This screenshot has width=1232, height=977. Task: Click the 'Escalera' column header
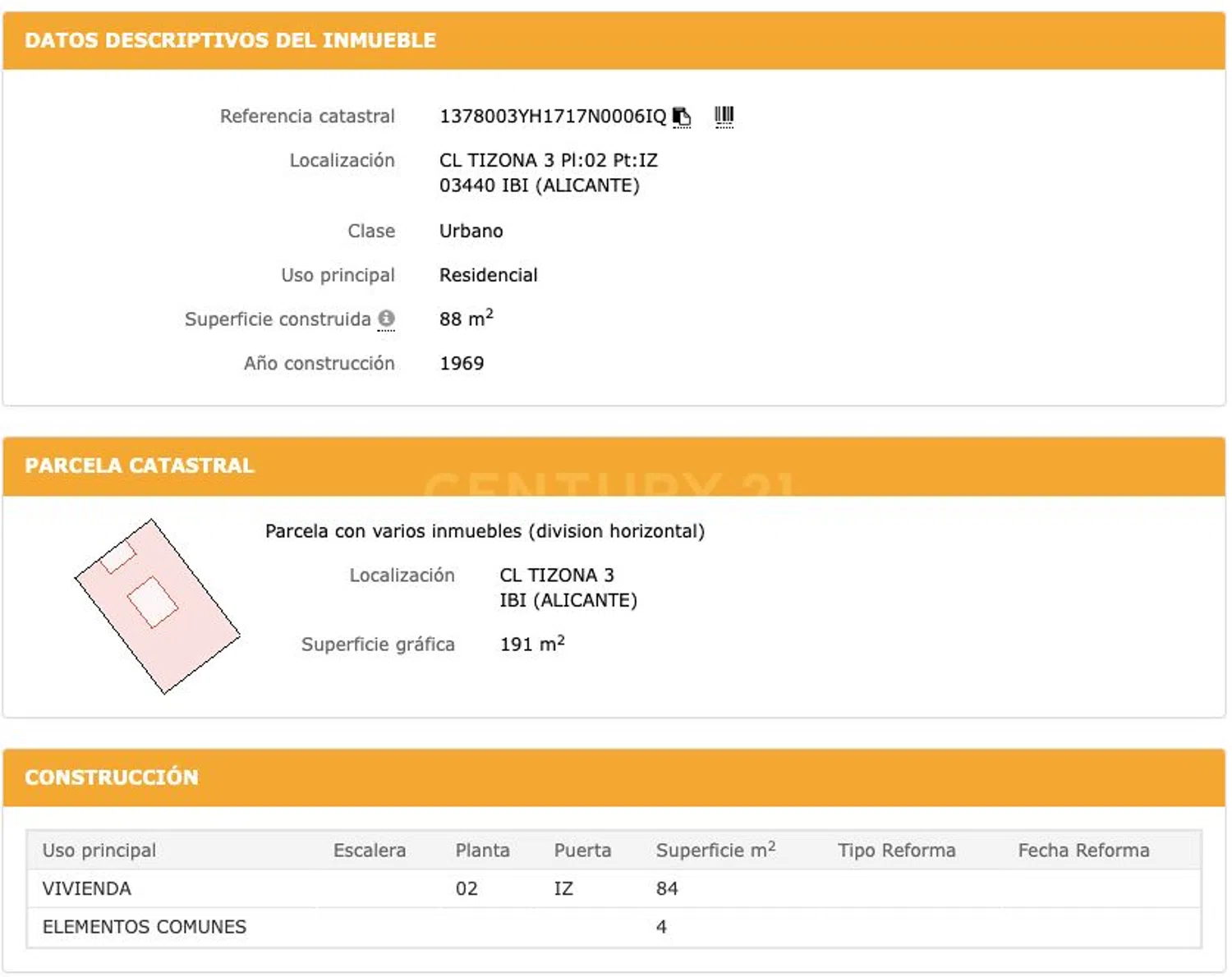coord(370,851)
